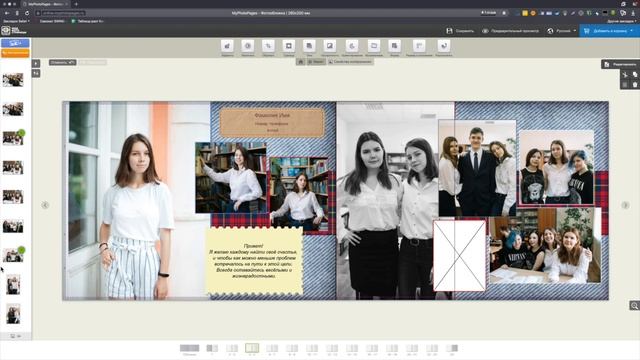The image size is (640, 360).
Task: Cut the selection with the scissors icon
Action: click(x=625, y=75)
